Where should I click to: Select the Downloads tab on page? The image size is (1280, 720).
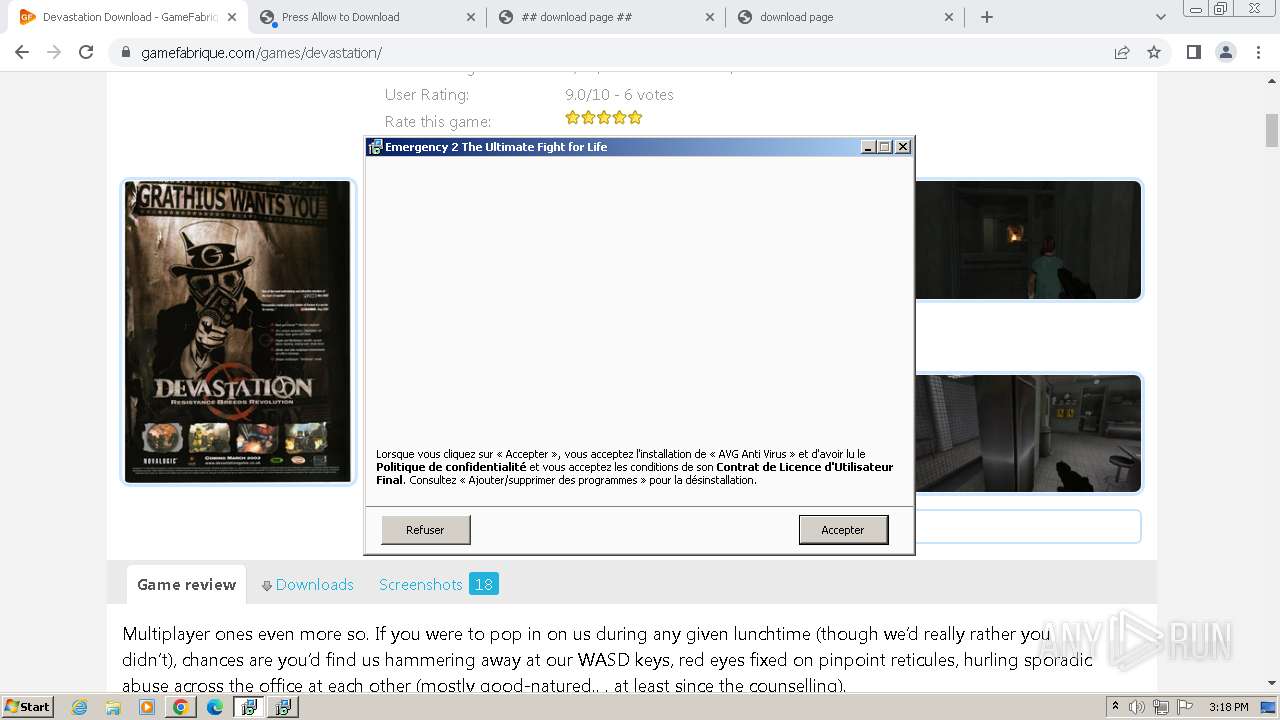(x=308, y=585)
